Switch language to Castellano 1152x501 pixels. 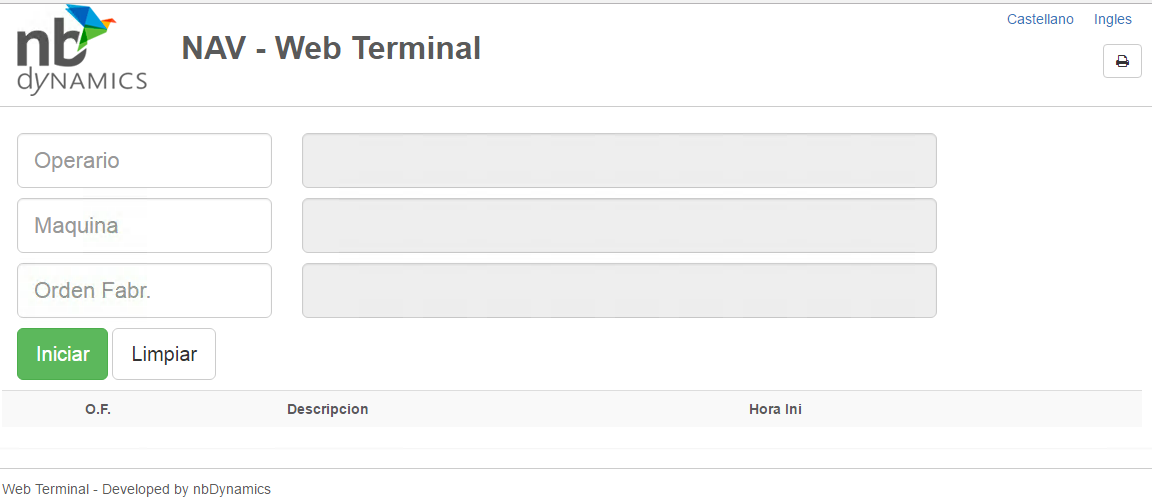[1040, 19]
